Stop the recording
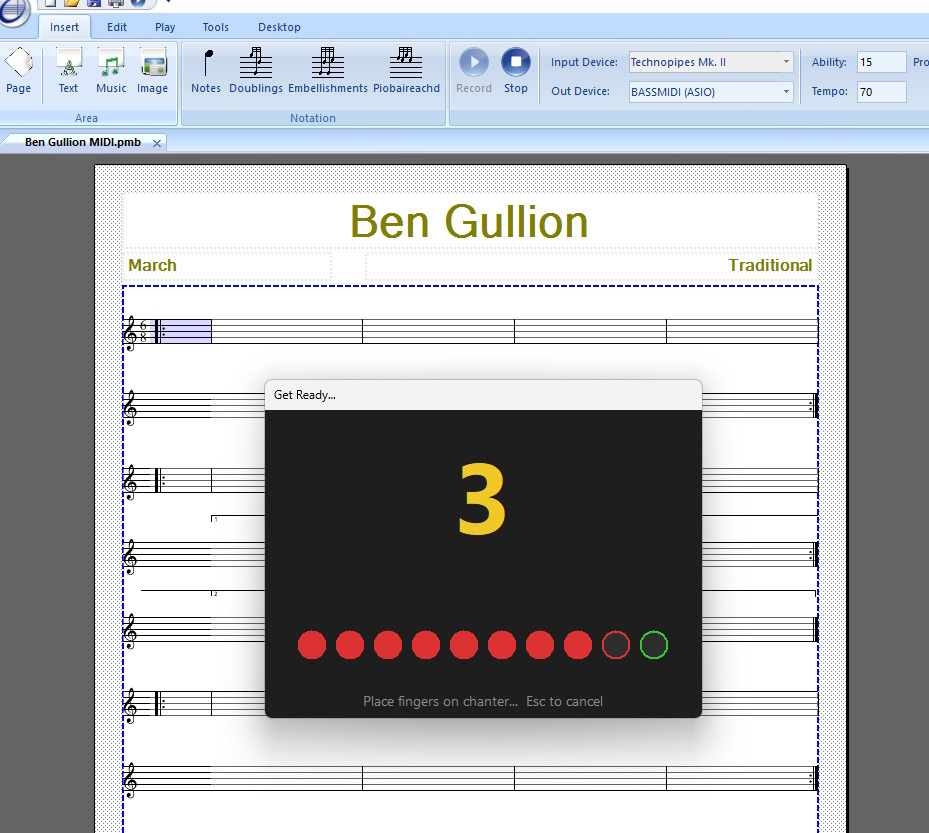The image size is (929, 833). point(515,71)
